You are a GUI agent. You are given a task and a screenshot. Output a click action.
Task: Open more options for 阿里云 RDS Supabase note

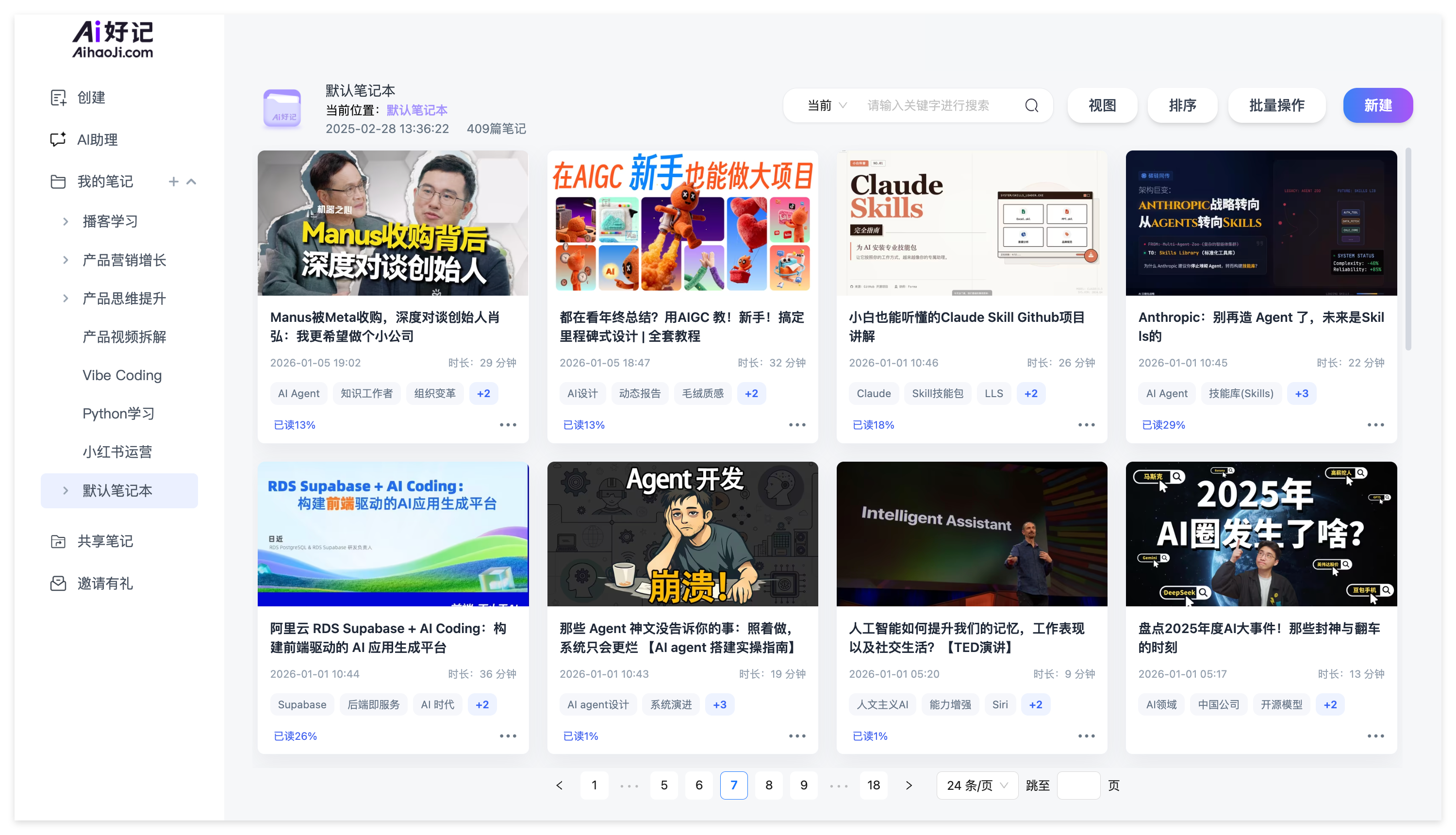tap(507, 736)
